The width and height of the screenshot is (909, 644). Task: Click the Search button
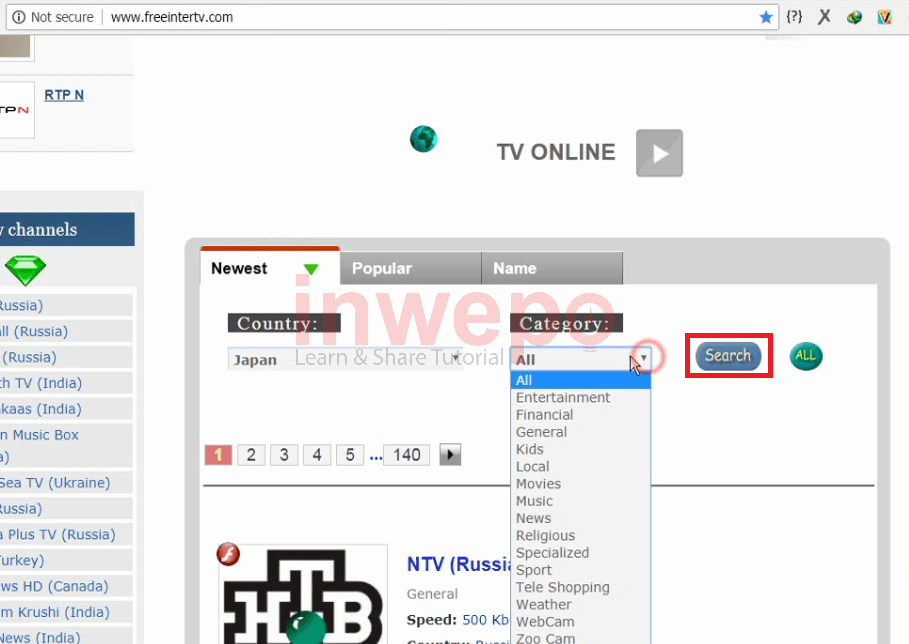(x=728, y=355)
